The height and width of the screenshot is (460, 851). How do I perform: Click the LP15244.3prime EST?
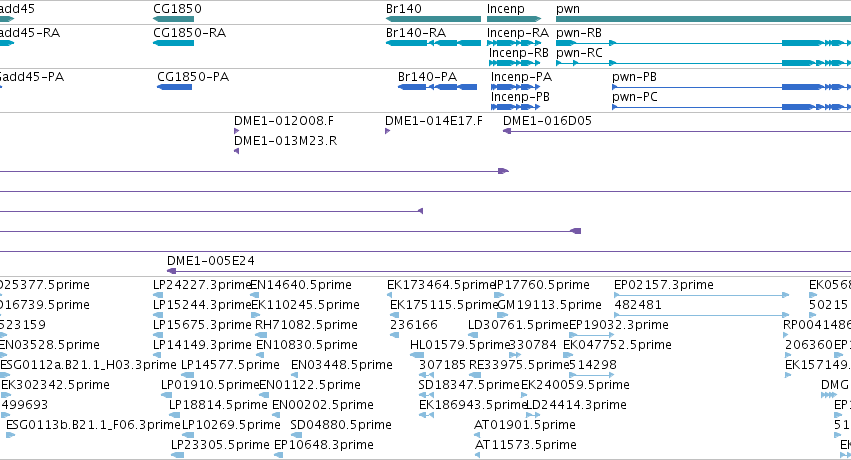coord(158,315)
